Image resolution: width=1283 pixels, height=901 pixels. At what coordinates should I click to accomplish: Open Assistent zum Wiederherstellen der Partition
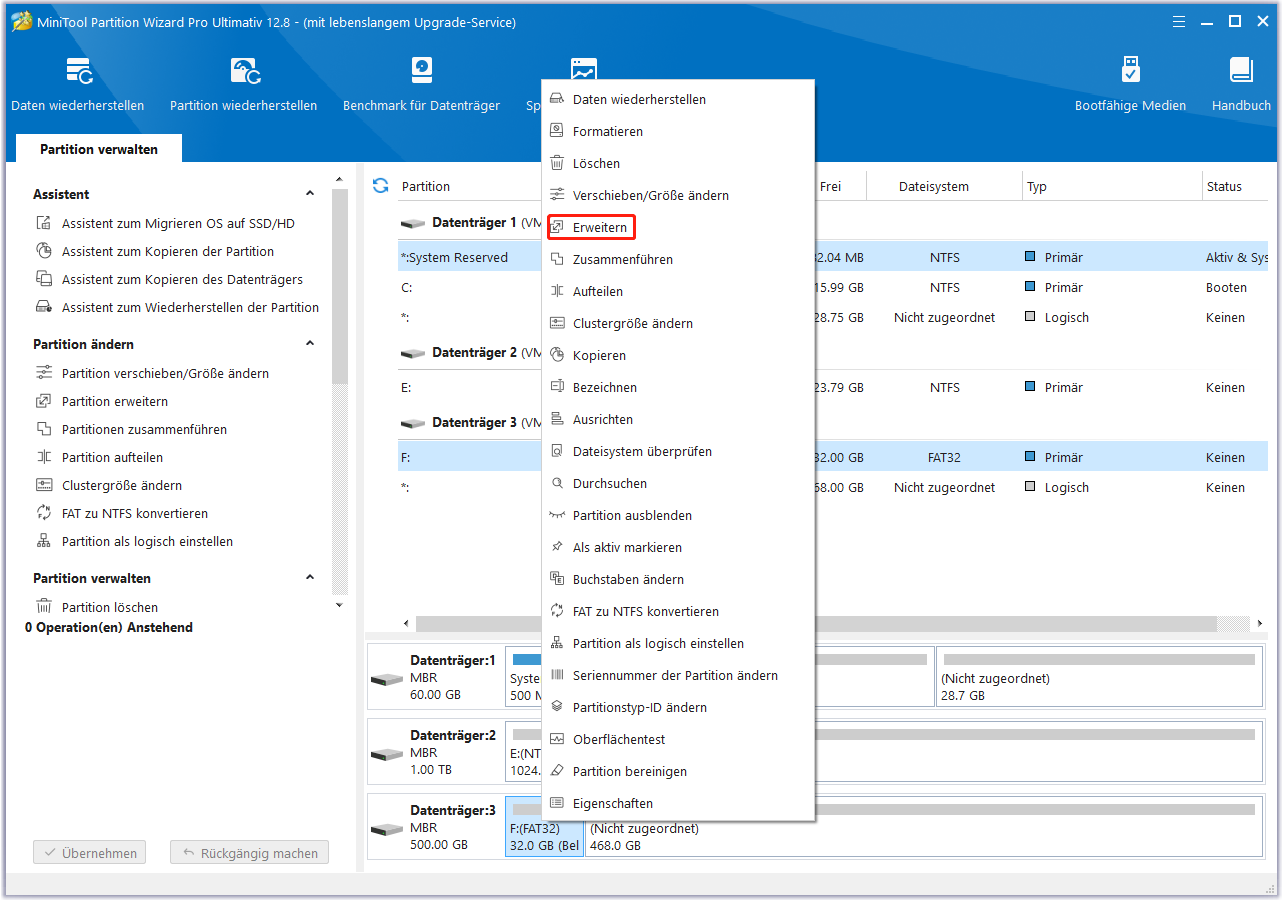(x=191, y=307)
